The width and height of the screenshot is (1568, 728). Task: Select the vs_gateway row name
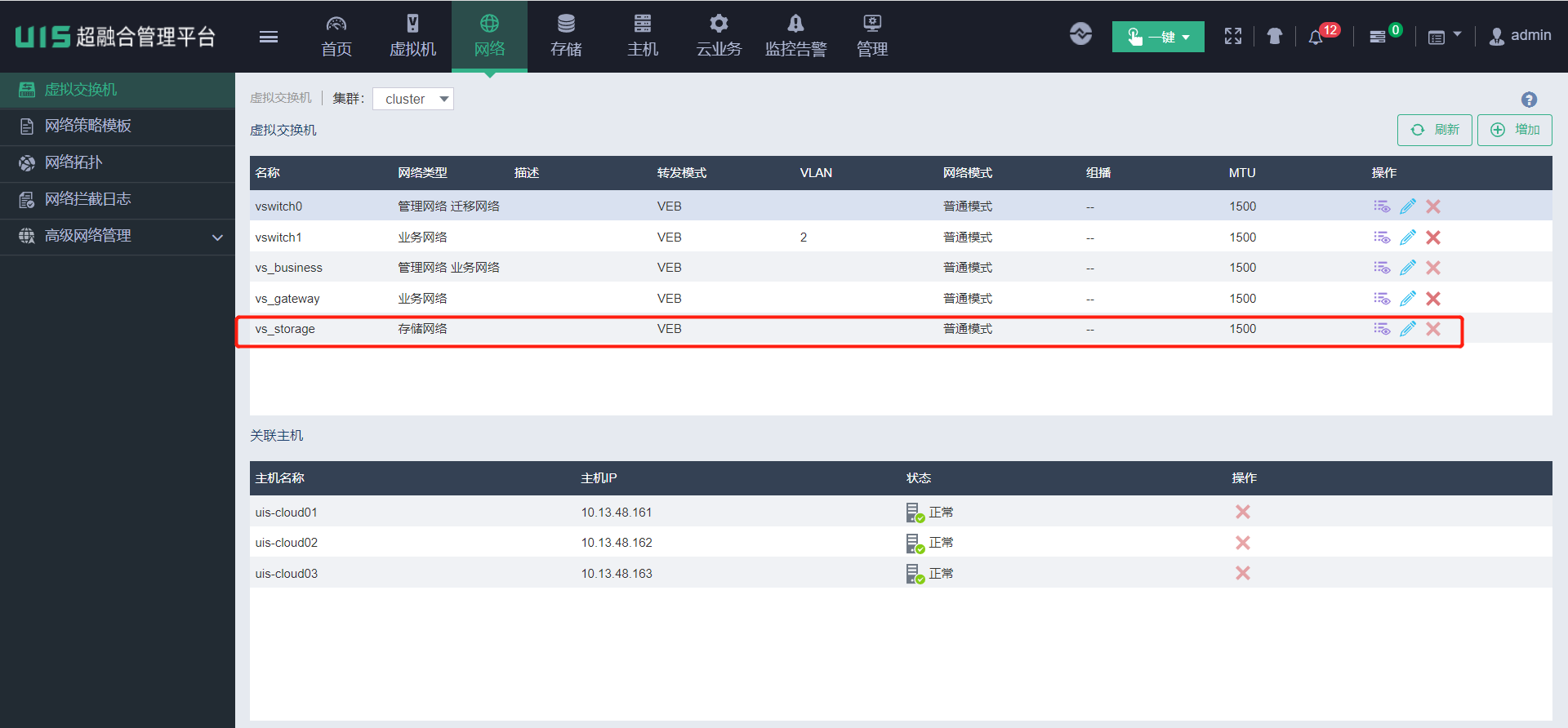(287, 299)
